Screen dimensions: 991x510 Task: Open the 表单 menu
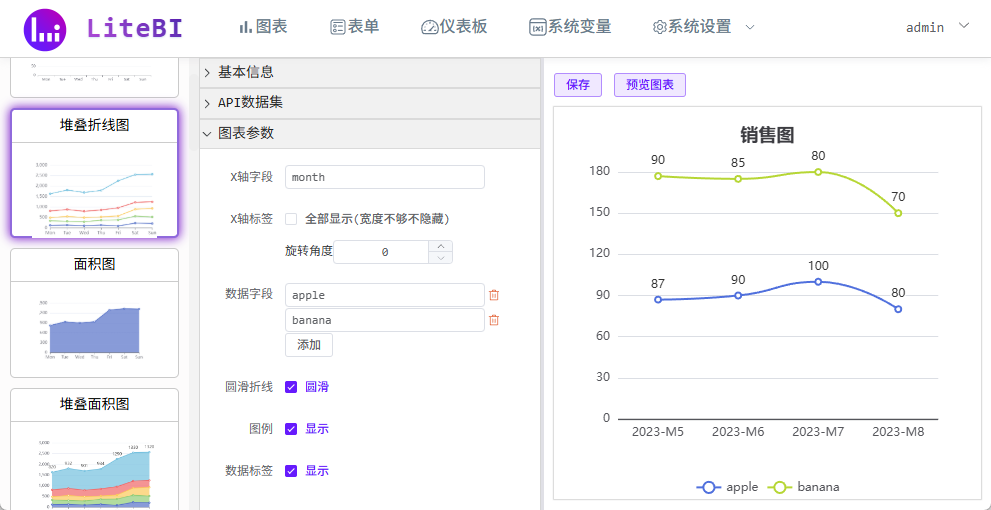coord(355,27)
